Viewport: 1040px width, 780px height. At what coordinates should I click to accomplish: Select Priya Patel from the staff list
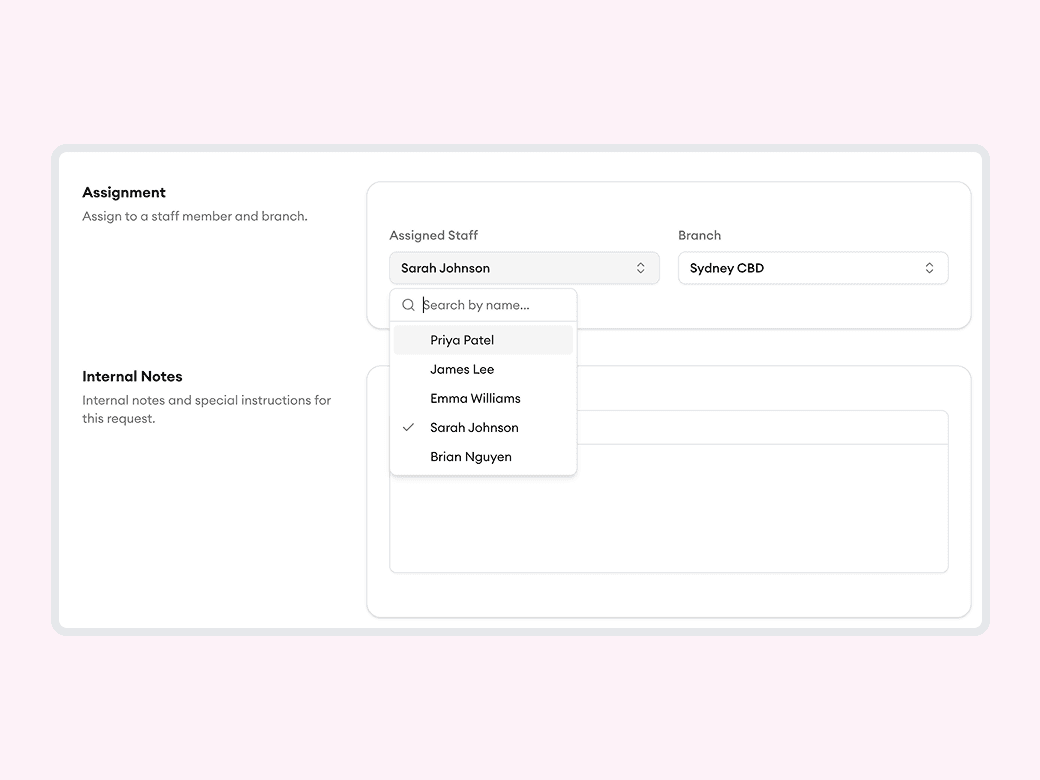(462, 340)
